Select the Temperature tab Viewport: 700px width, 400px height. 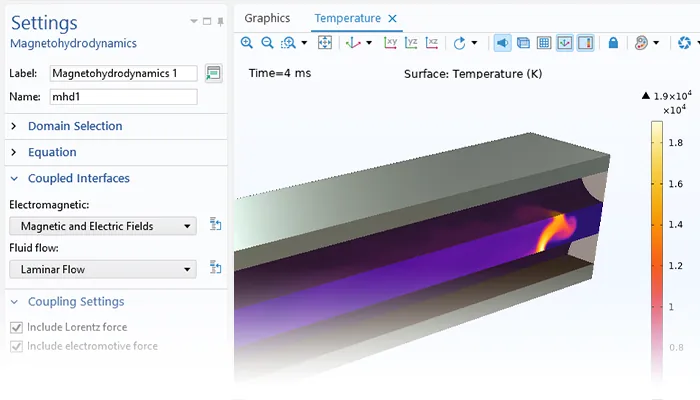tap(348, 18)
